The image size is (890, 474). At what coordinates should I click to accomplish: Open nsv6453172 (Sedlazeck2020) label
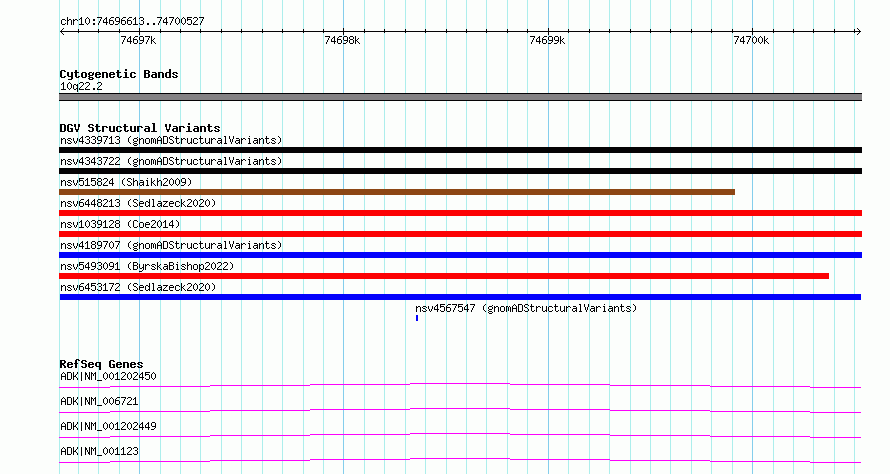[138, 287]
